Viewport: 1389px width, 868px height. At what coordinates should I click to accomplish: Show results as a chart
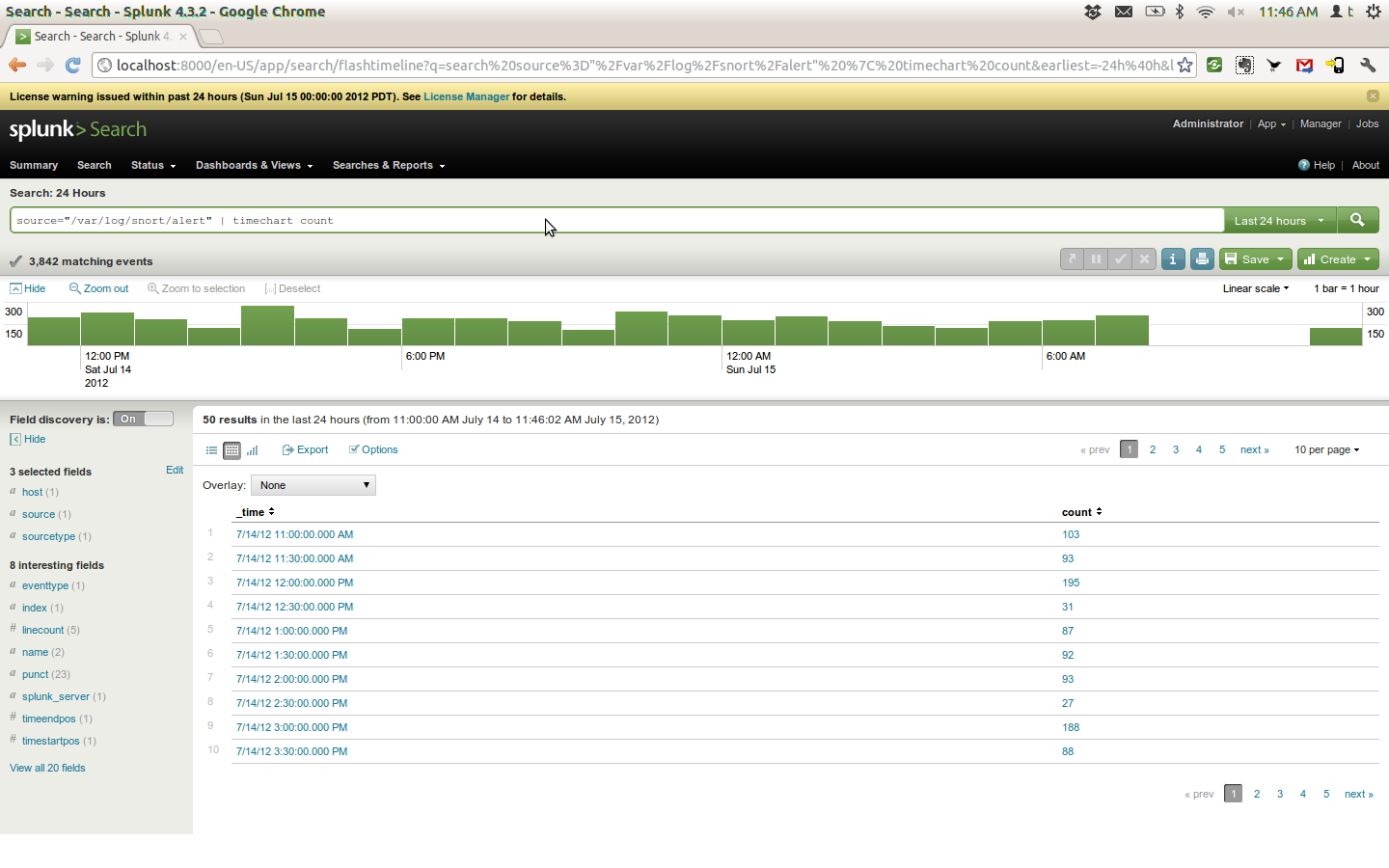[x=252, y=449]
